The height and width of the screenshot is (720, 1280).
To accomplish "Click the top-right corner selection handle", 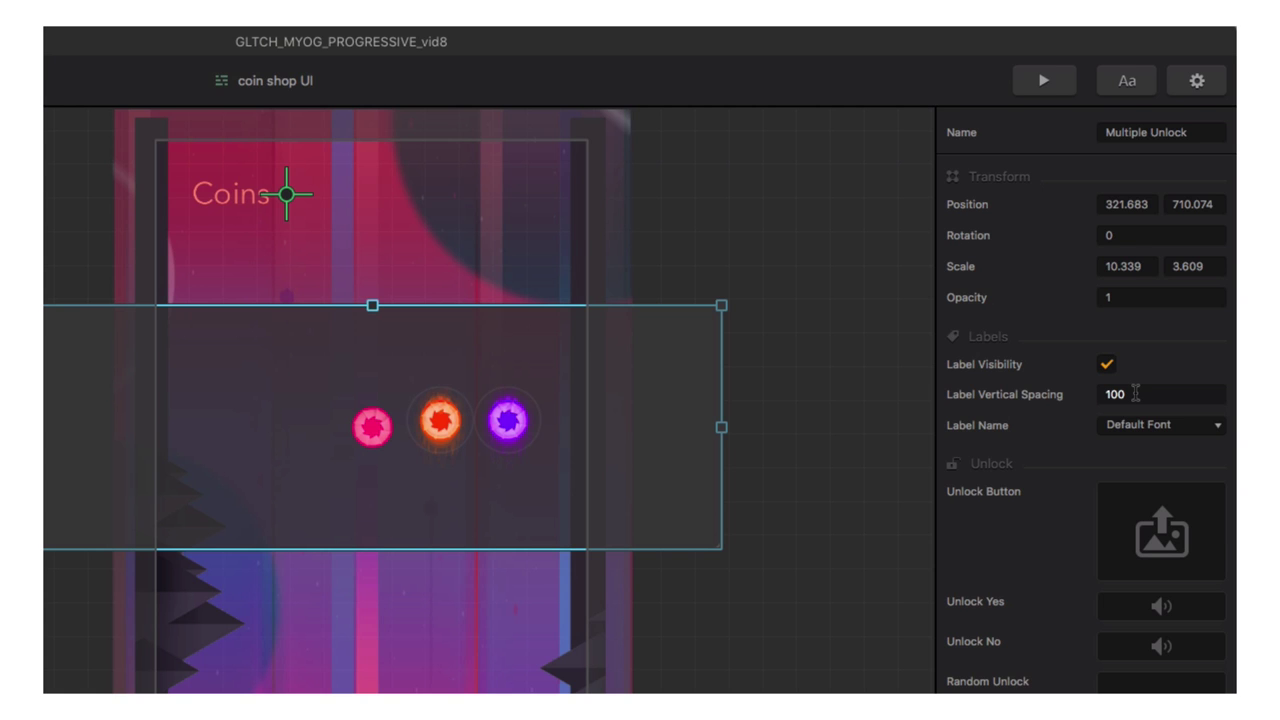I will [x=721, y=305].
